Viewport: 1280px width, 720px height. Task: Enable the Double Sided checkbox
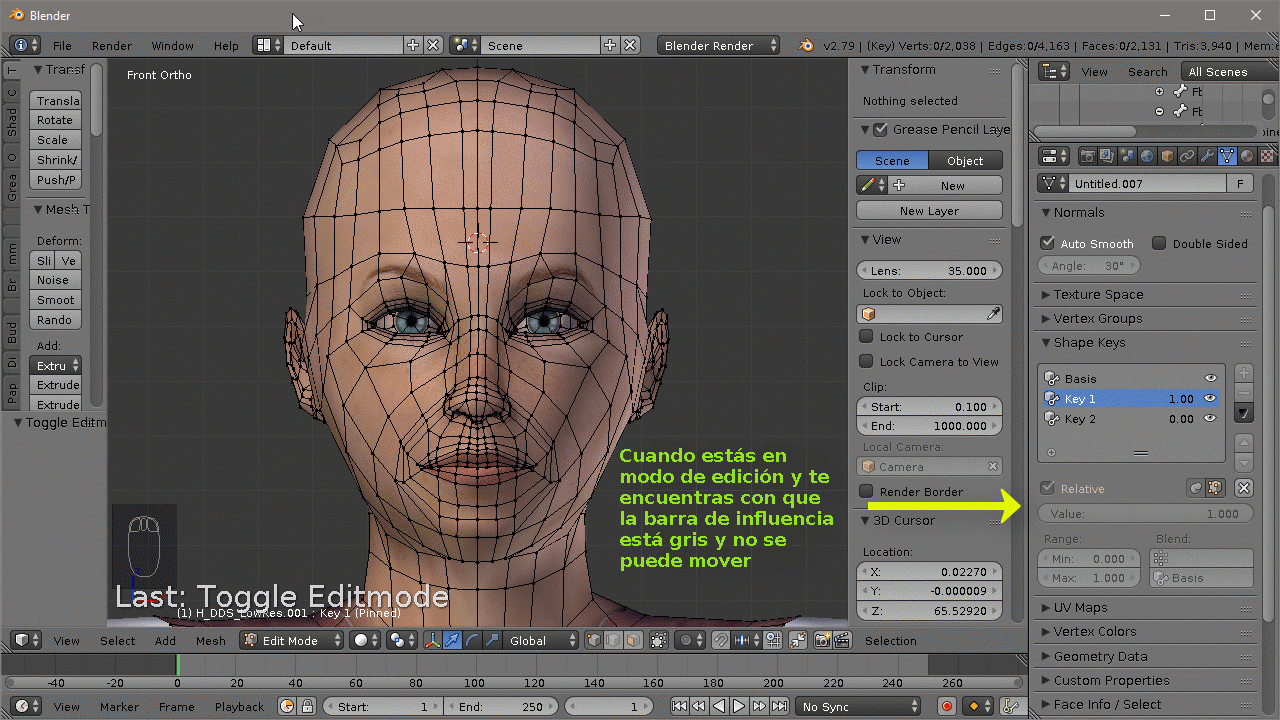pos(1159,243)
